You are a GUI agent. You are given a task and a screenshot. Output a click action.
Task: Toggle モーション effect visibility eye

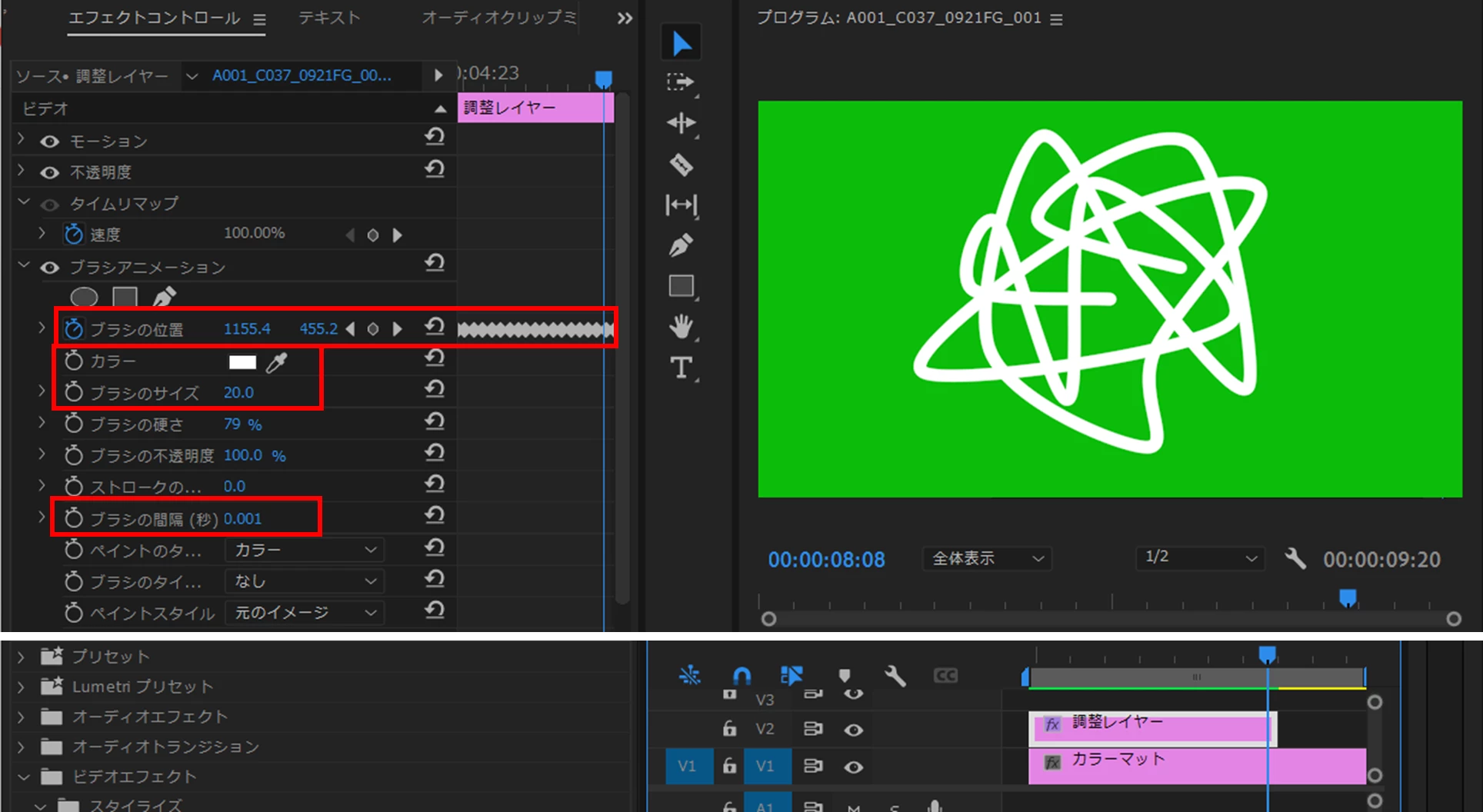coord(50,141)
